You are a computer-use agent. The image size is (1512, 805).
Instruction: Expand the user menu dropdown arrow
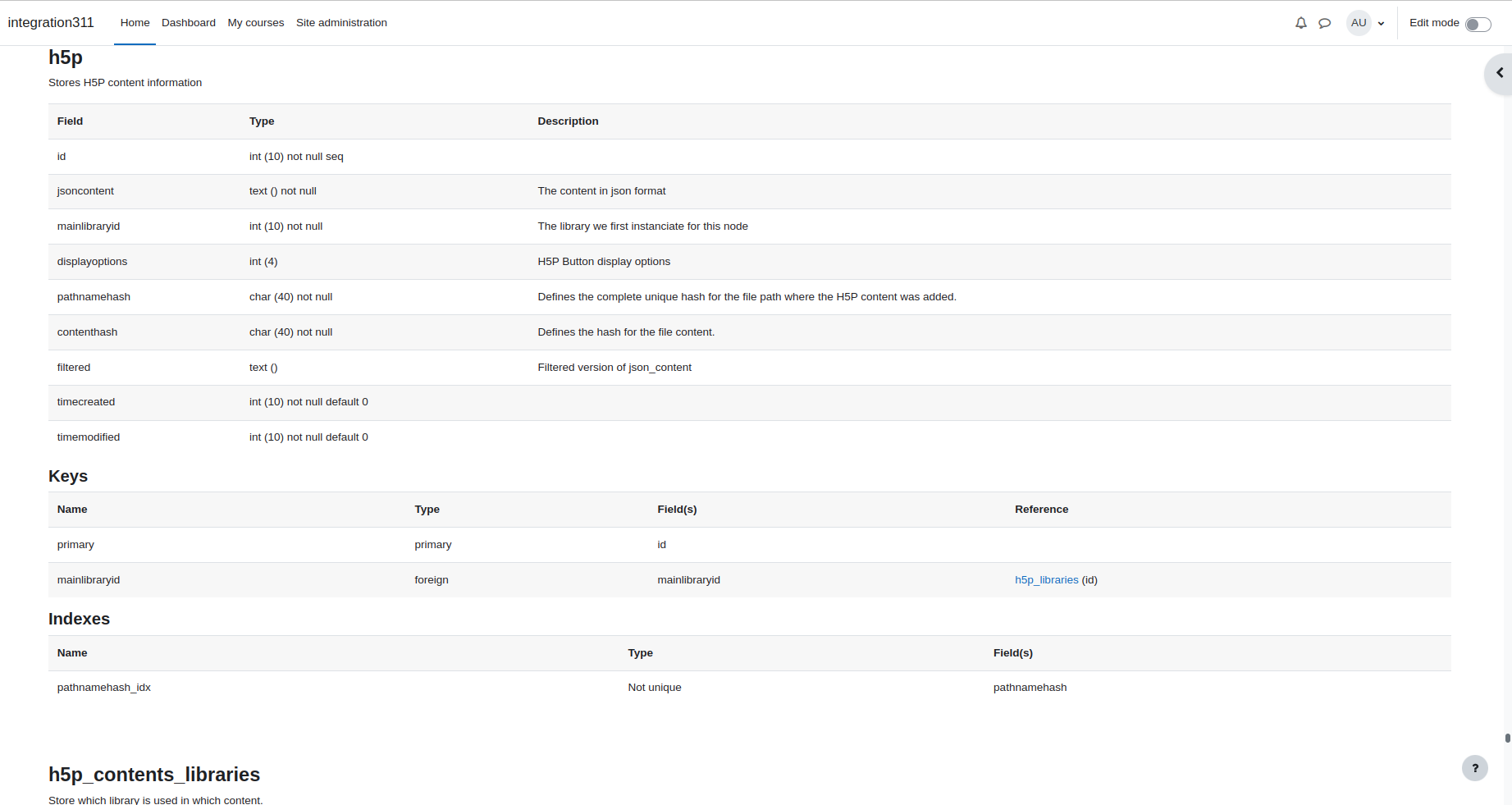[x=1382, y=24]
